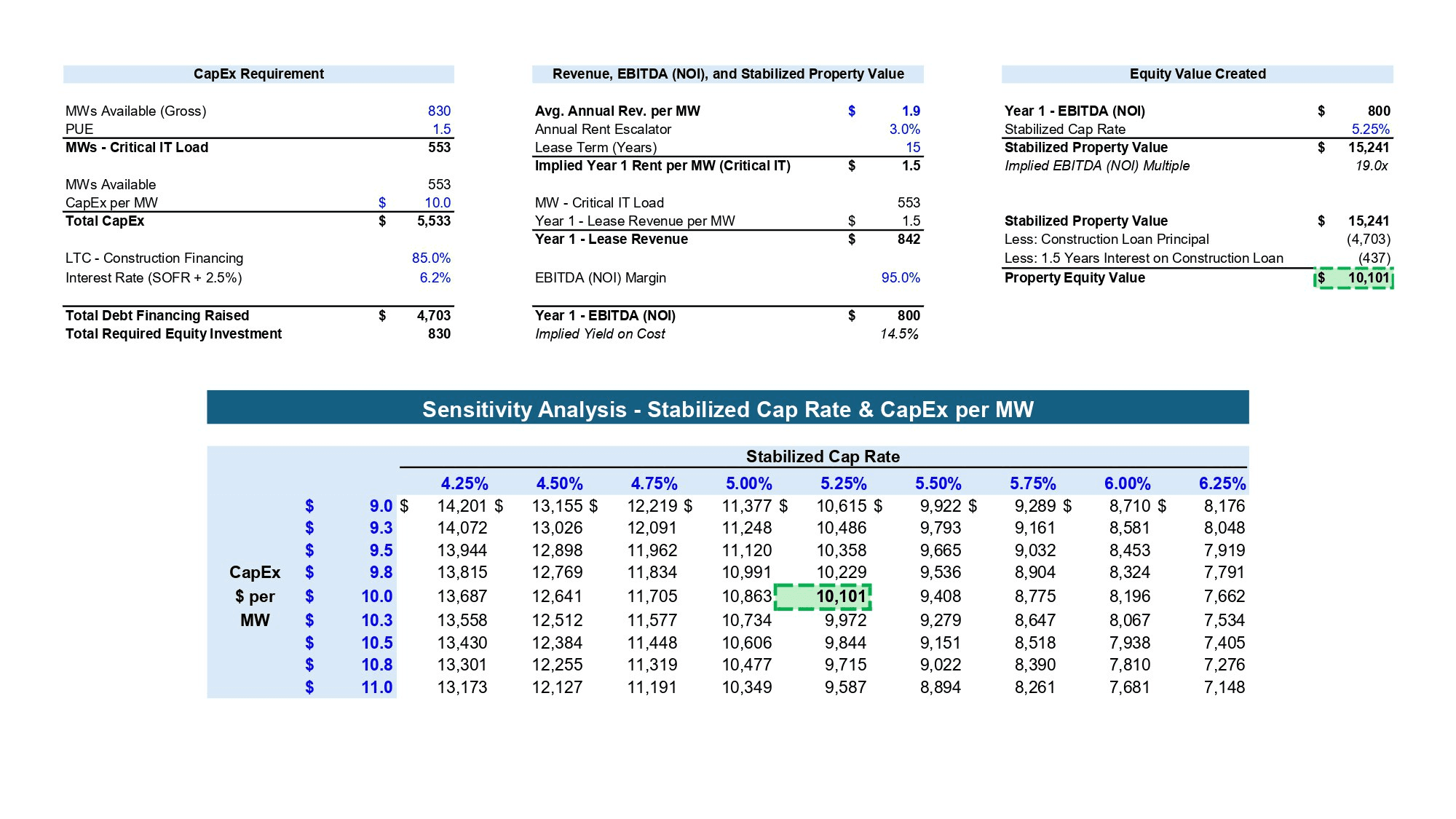The image size is (1456, 819).
Task: Select the 4.25% cap rate column header
Action: (x=464, y=483)
